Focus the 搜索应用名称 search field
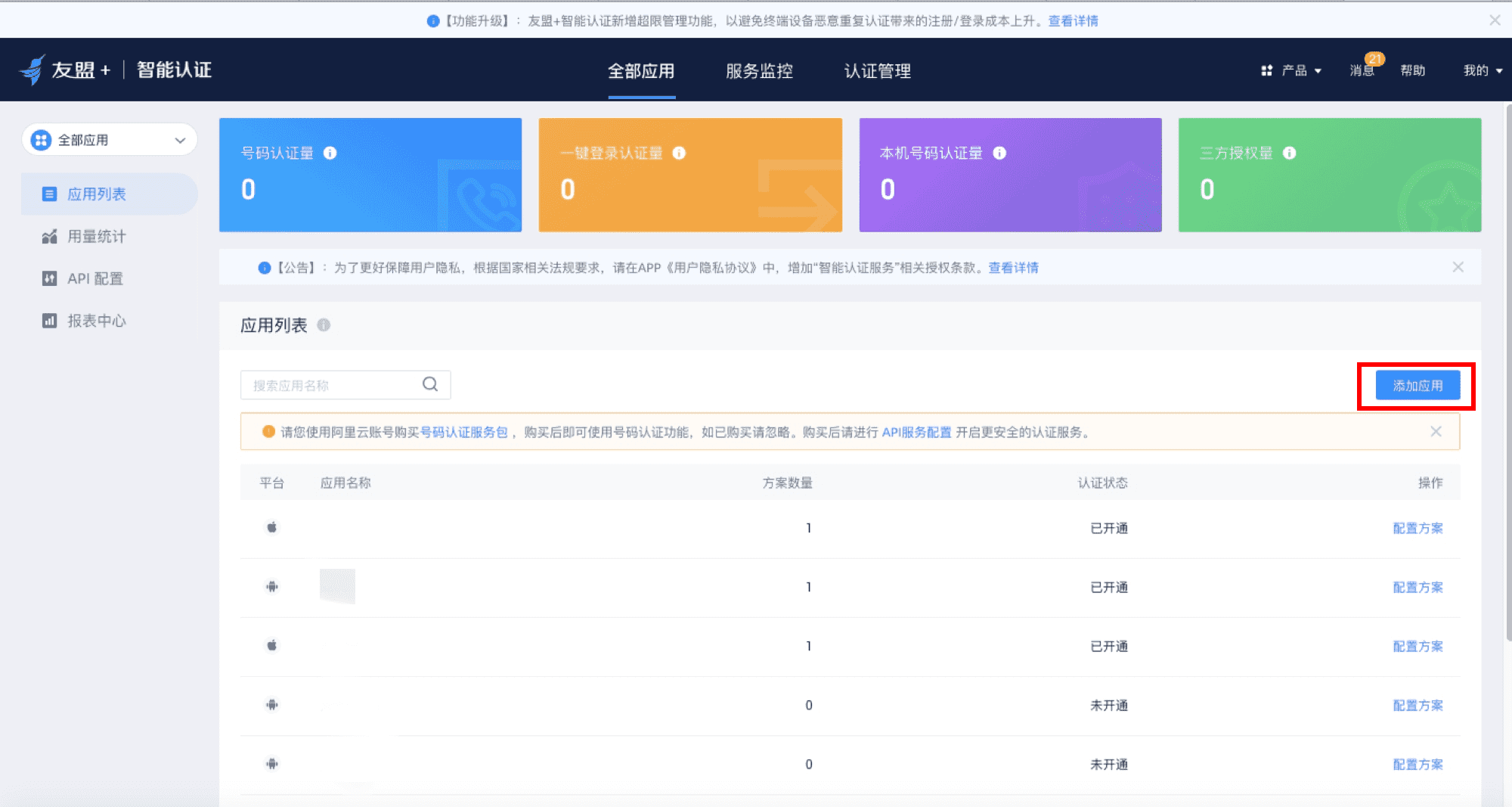This screenshot has width=1512, height=807. click(345, 385)
